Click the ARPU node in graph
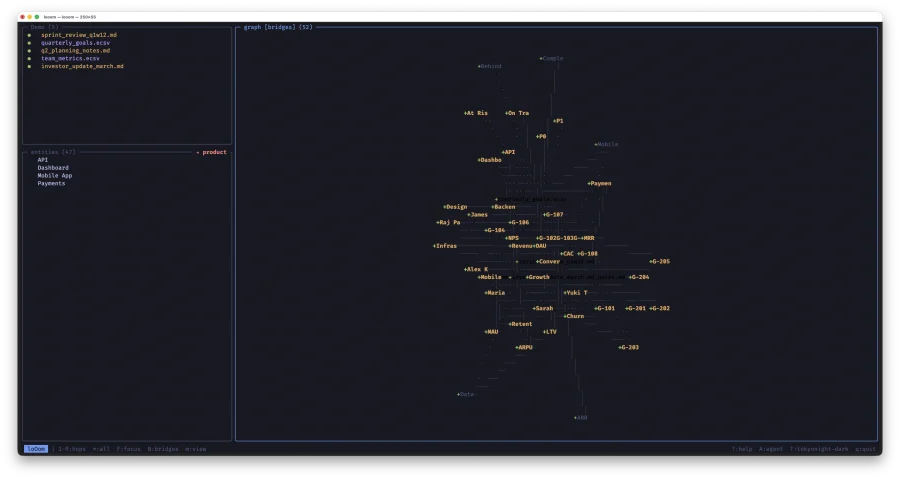Screen dimensions: 900x479 pos(524,347)
